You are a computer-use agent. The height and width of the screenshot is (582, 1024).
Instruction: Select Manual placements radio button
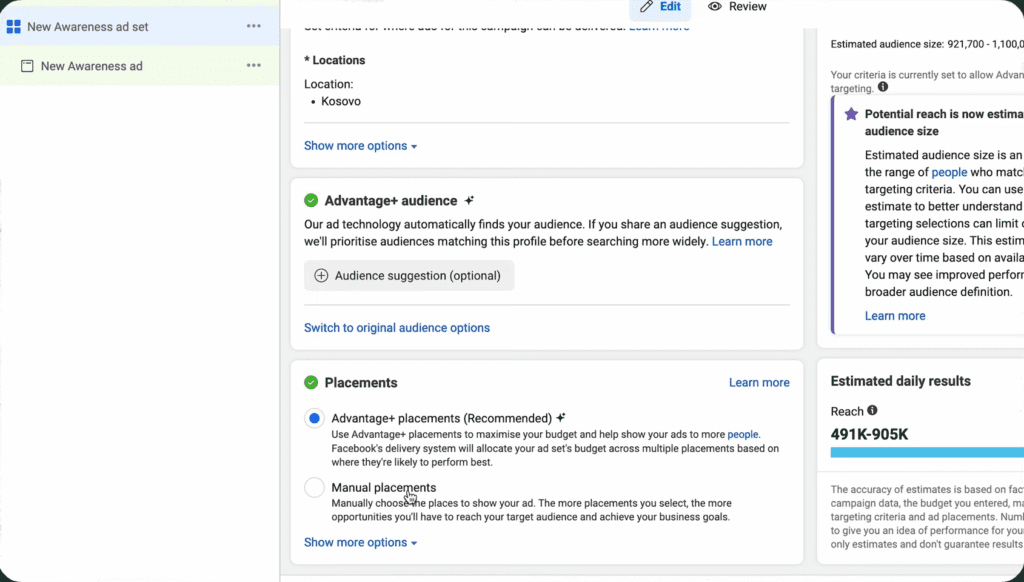tap(314, 488)
